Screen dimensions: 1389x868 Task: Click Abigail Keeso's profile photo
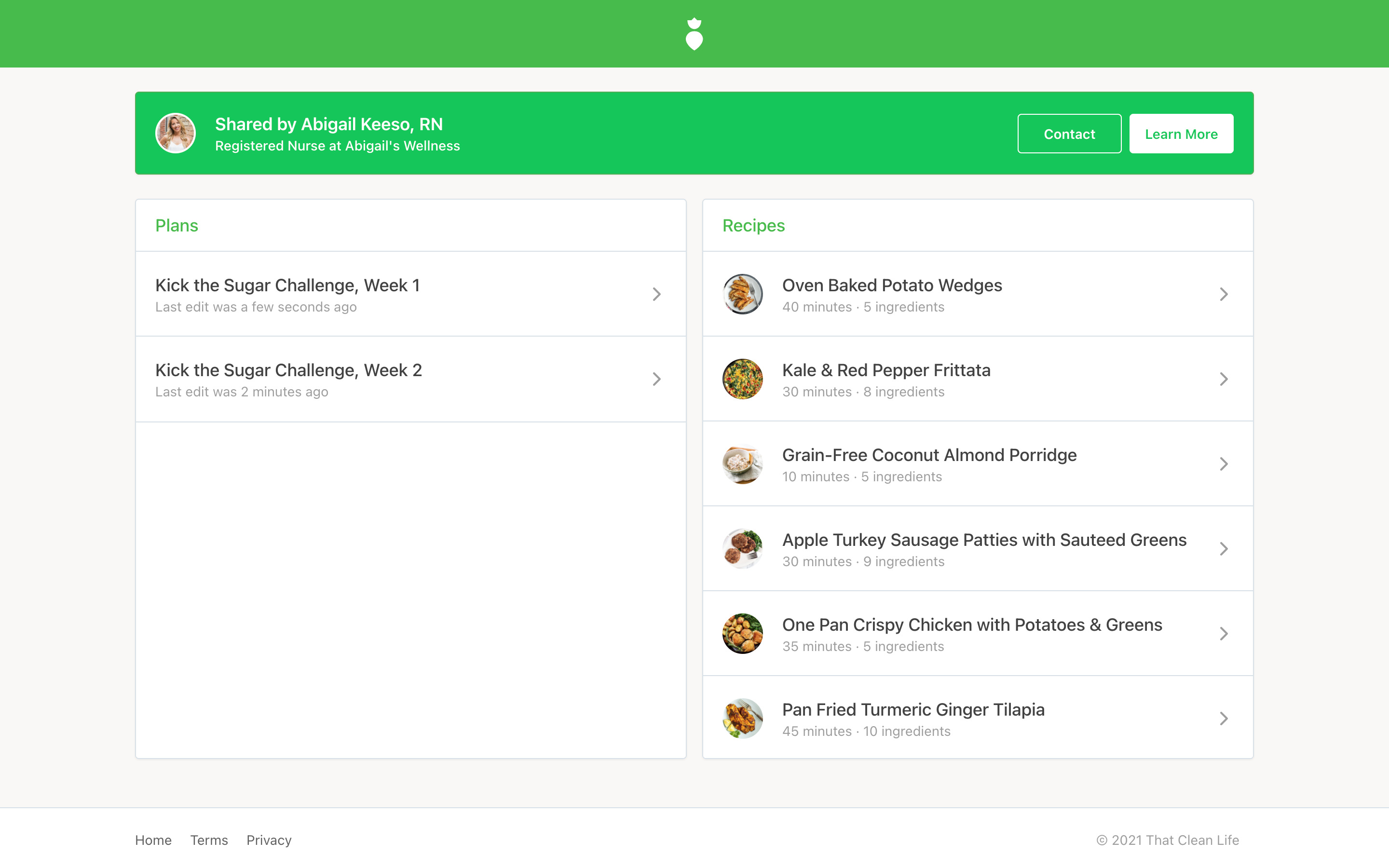(176, 133)
